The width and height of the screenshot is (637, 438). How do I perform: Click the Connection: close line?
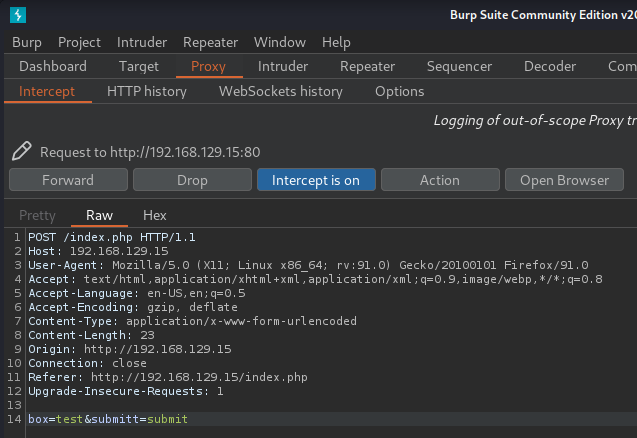pos(87,363)
